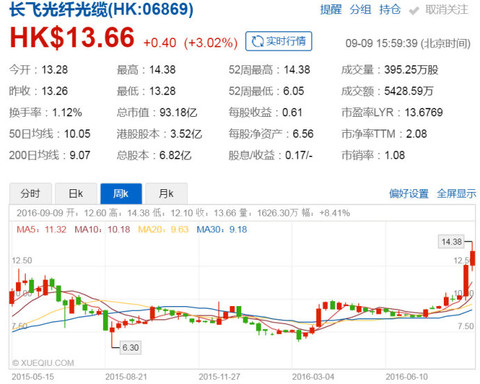
Task: Click the refresh icon in 实时行情 button
Action: [257, 42]
